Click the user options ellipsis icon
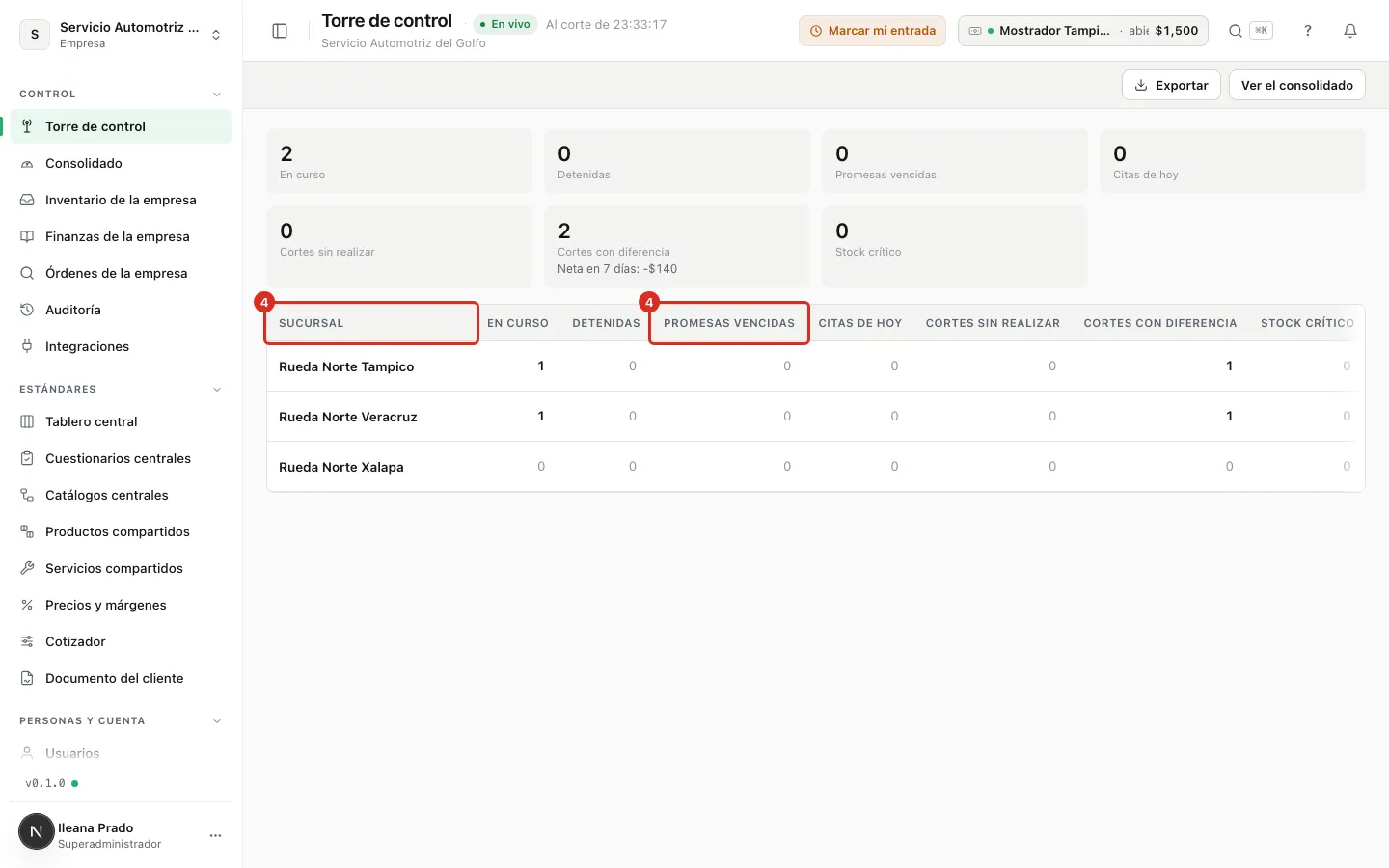 [215, 835]
